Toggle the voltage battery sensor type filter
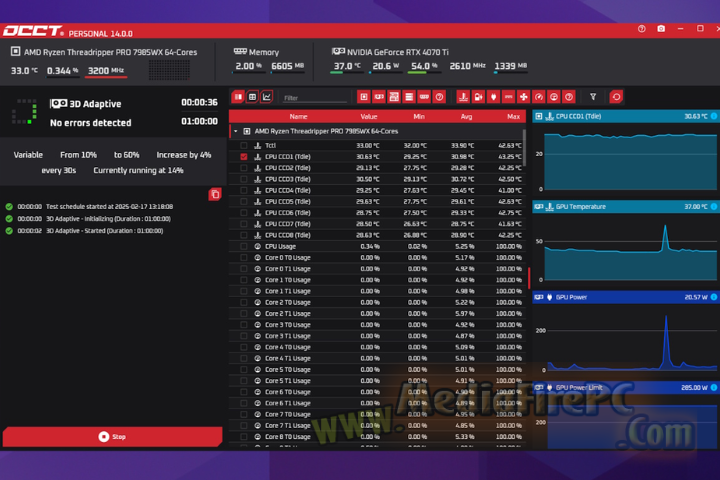This screenshot has width=720, height=480. 478,97
